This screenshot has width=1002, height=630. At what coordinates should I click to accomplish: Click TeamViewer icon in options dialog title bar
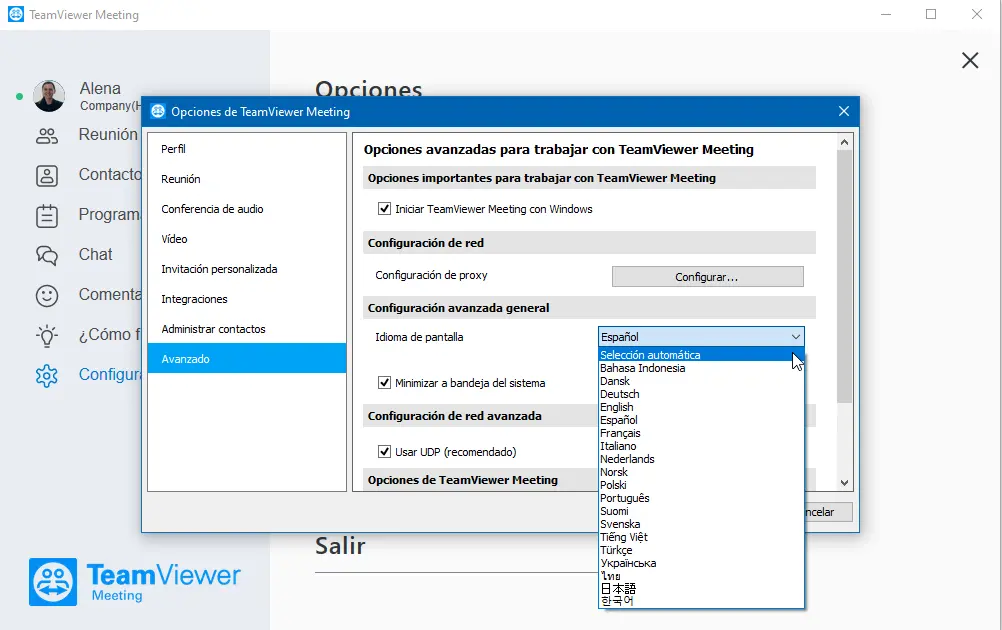coord(158,111)
